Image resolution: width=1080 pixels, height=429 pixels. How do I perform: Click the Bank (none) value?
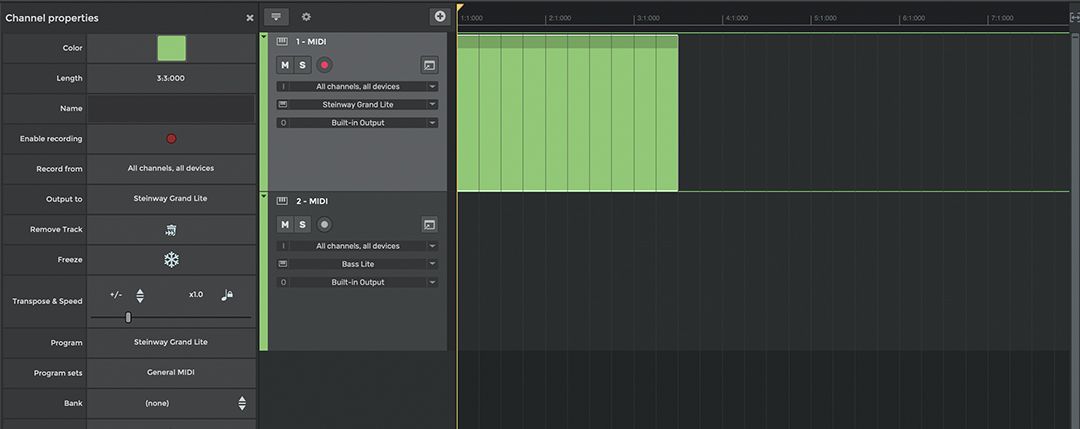pyautogui.click(x=157, y=404)
